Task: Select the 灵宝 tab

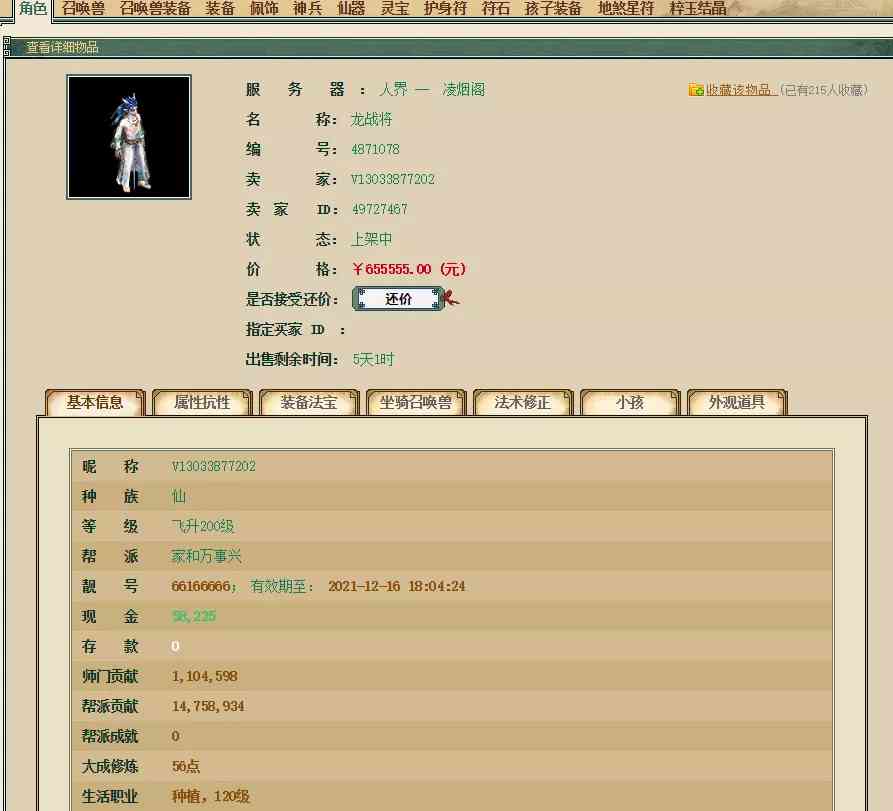Action: click(x=395, y=9)
